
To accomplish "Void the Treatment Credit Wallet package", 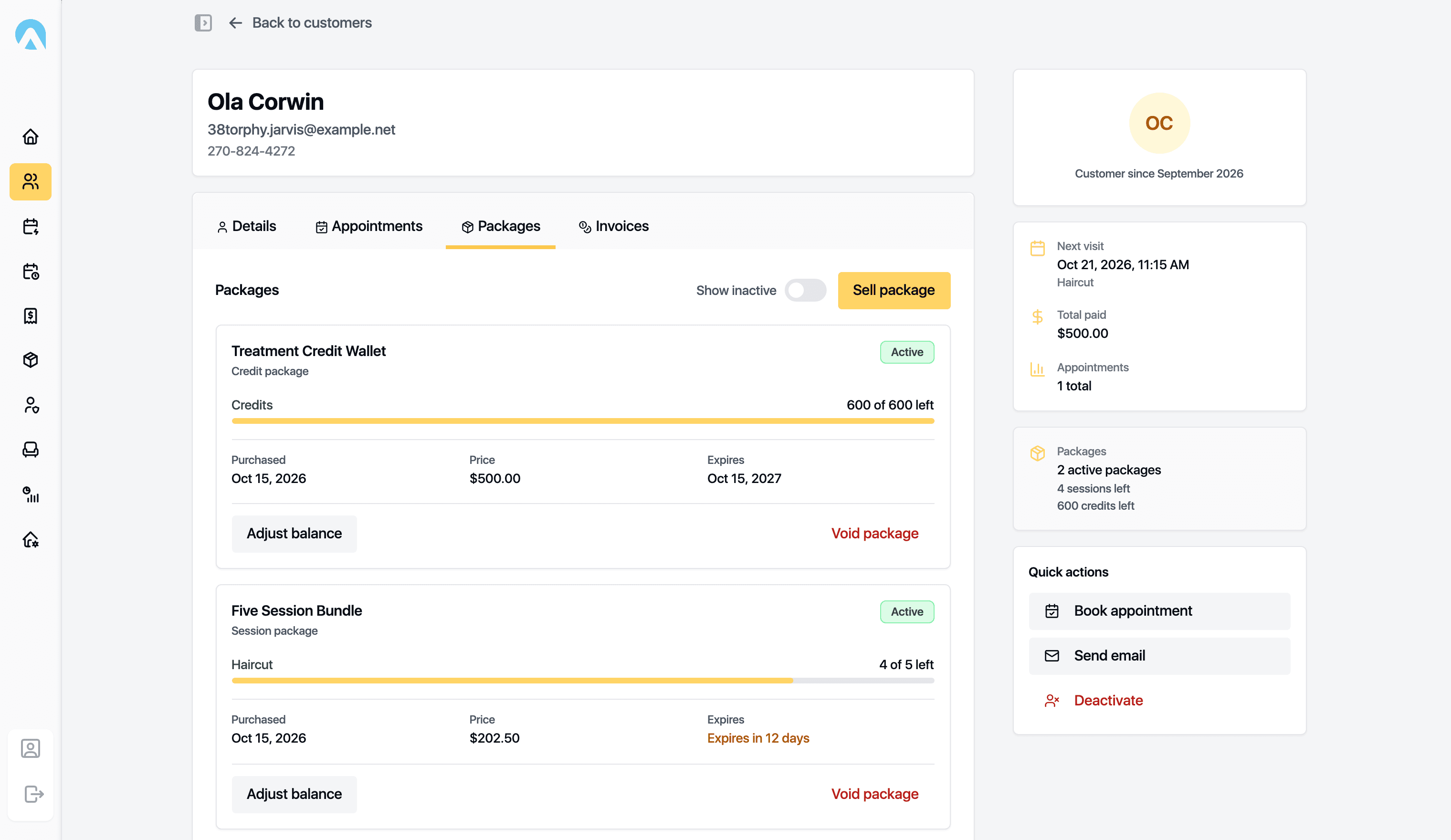I will coord(874,534).
